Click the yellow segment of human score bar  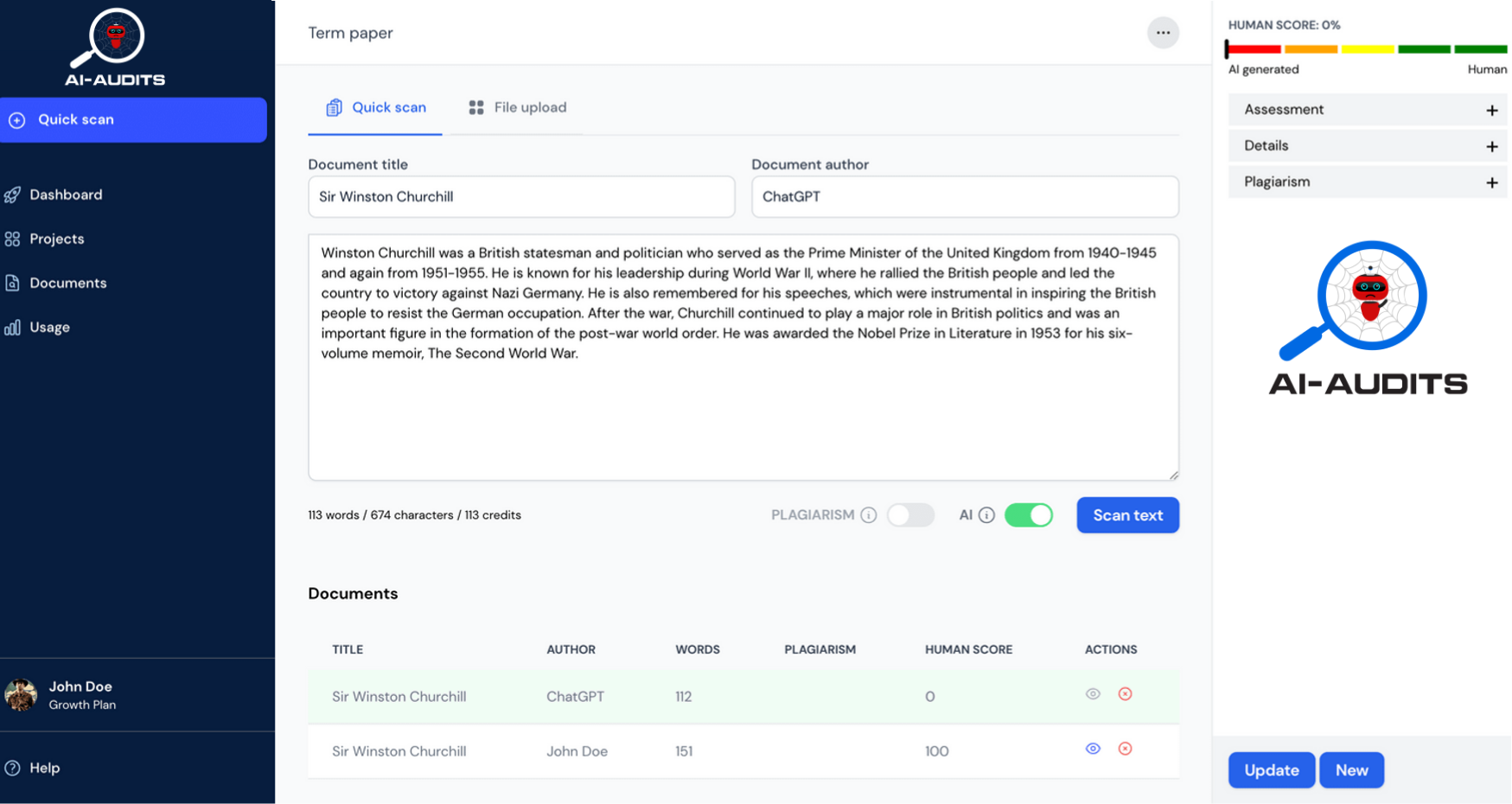coord(1367,49)
